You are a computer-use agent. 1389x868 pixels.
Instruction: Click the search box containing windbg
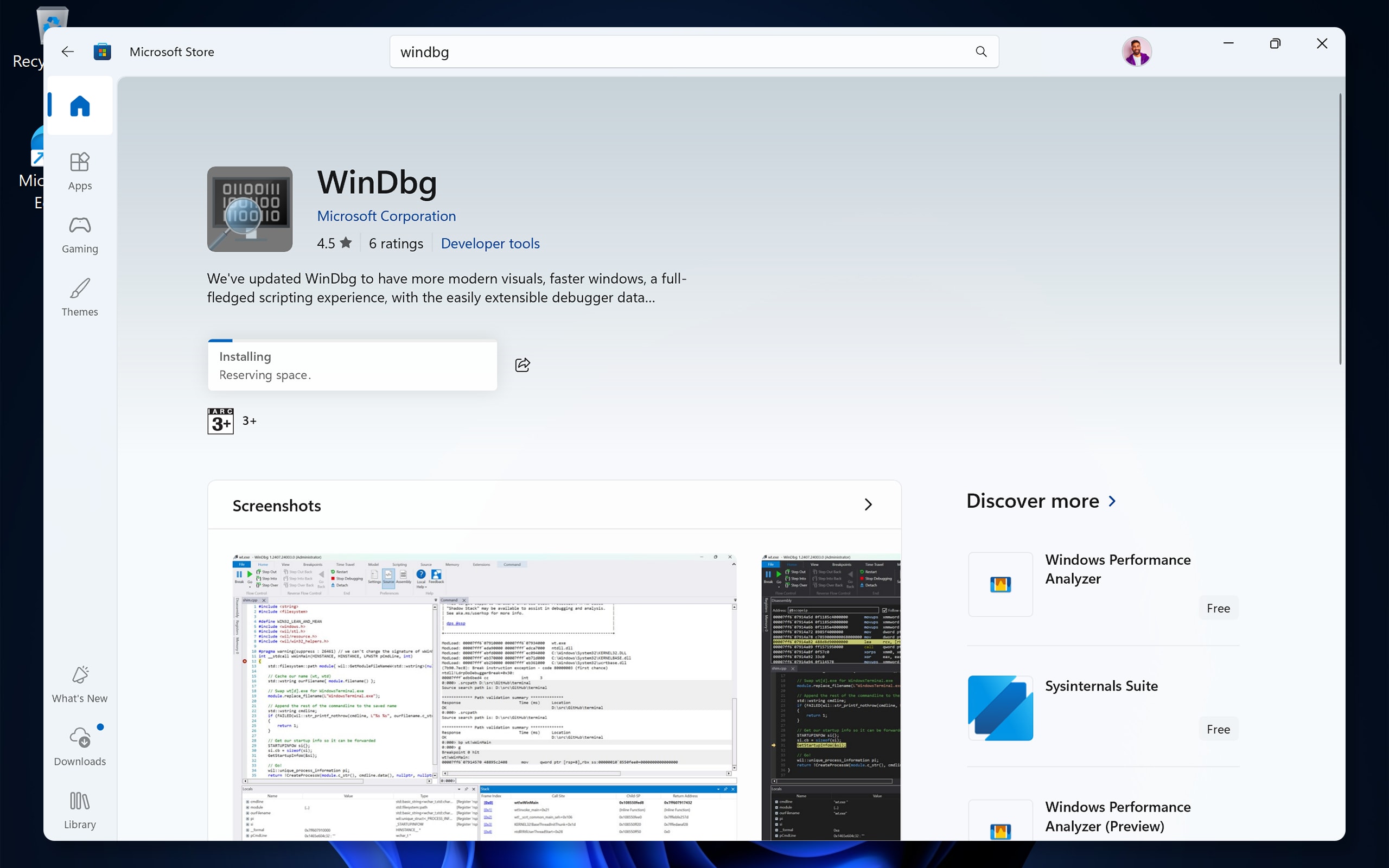pos(694,52)
